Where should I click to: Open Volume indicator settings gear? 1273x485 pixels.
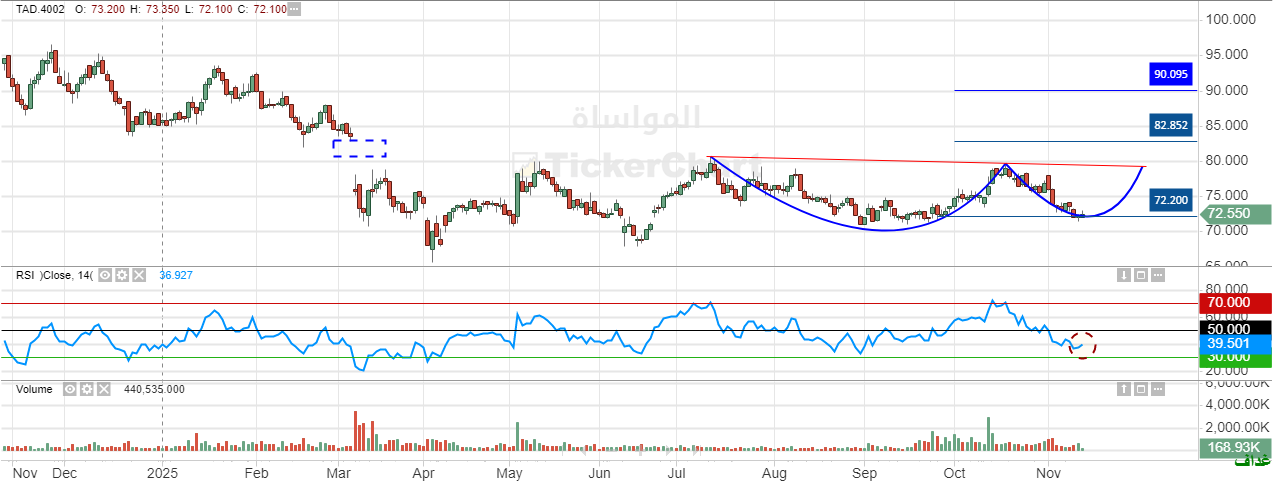tap(87, 389)
